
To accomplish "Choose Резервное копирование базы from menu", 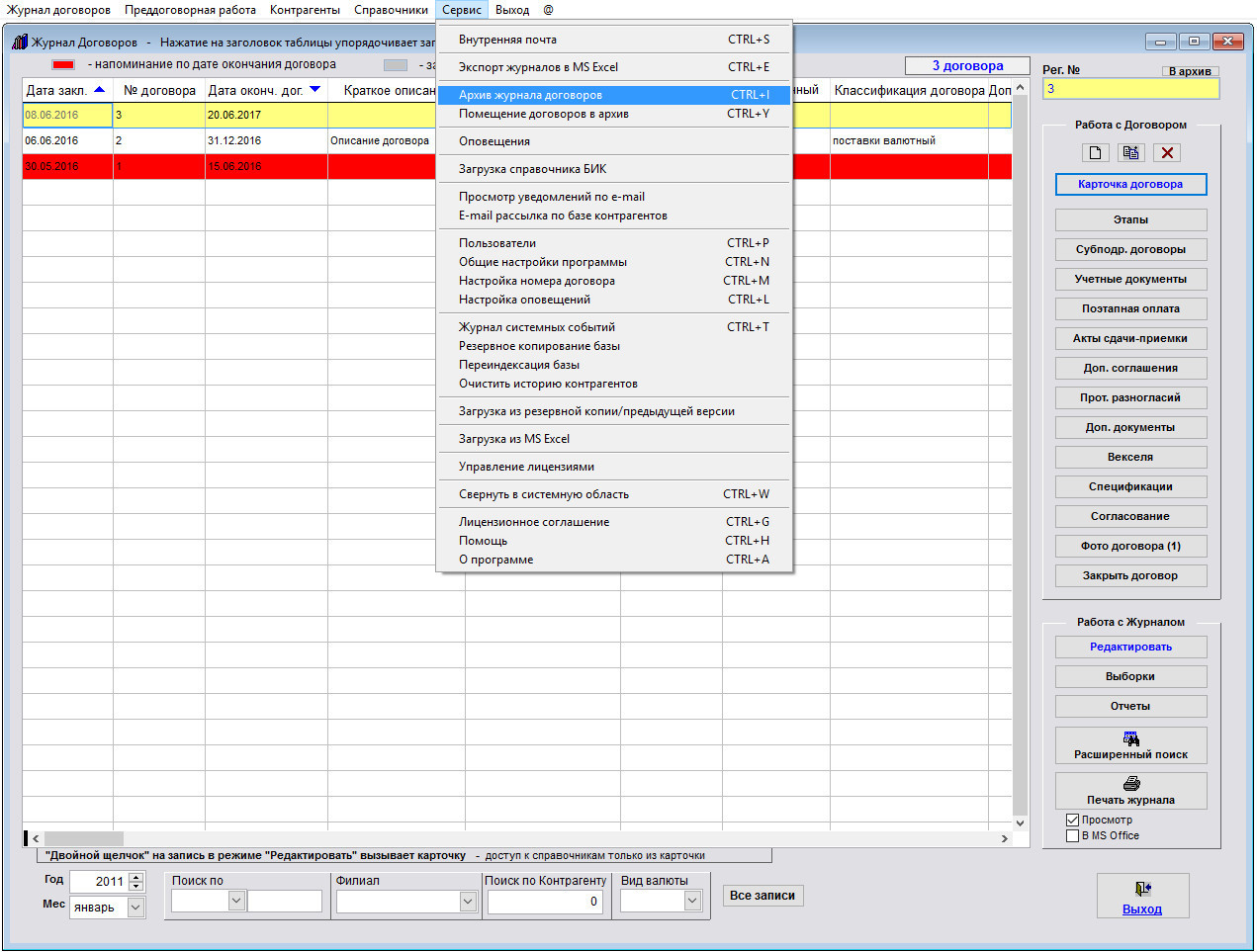I will point(539,346).
